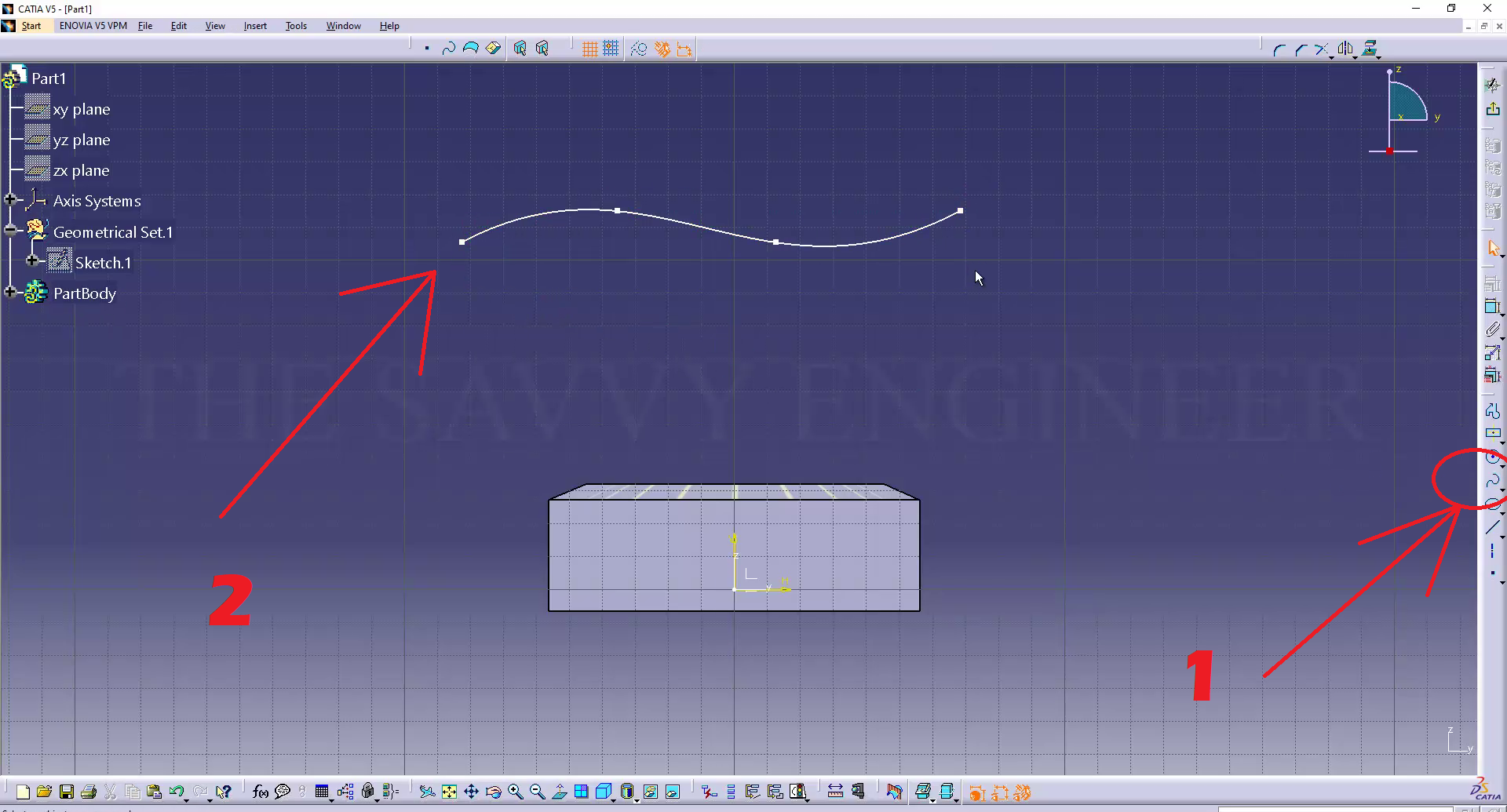Click the Pan view icon

471,792
